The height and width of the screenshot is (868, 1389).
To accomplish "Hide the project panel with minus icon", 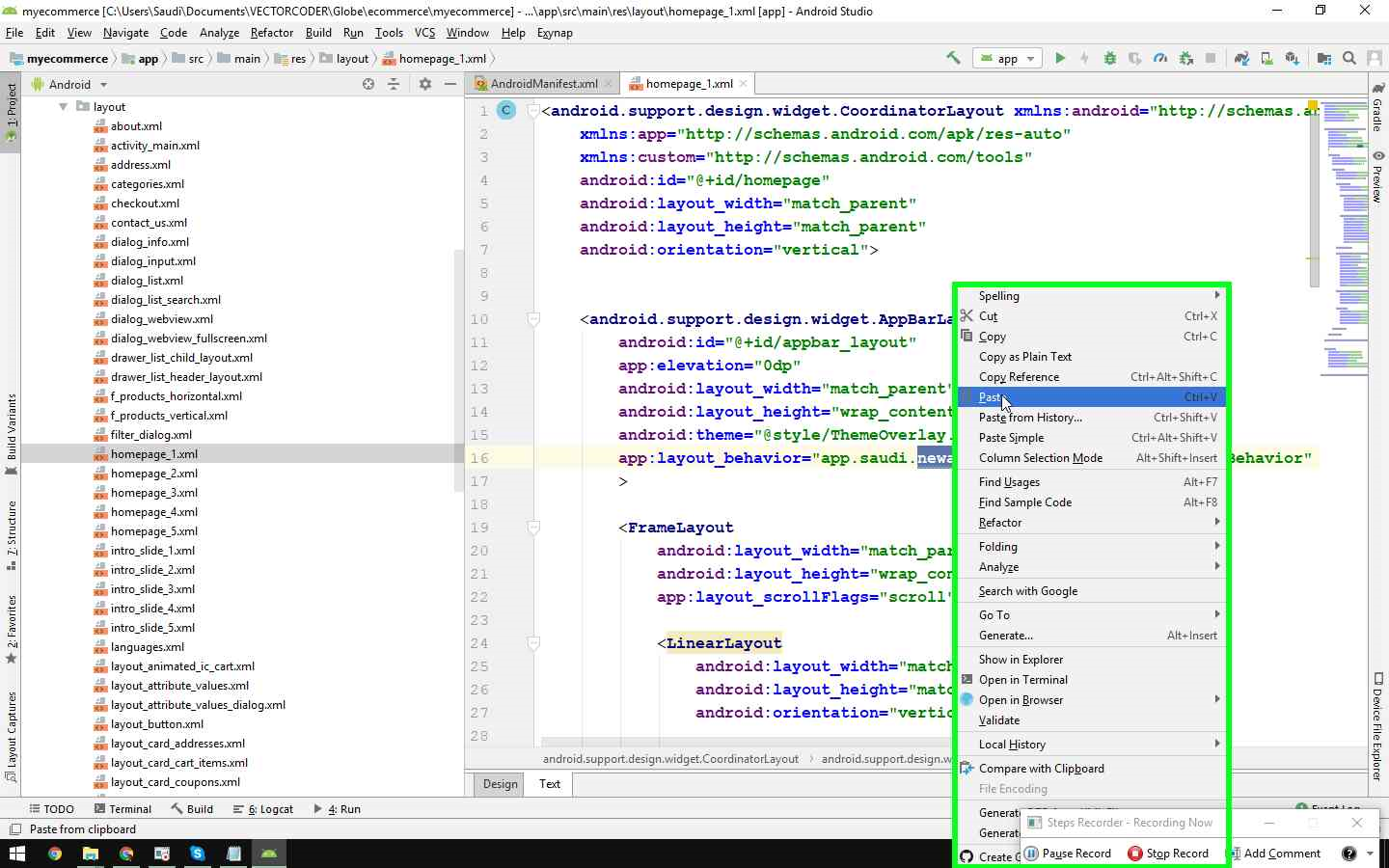I will click(x=449, y=84).
